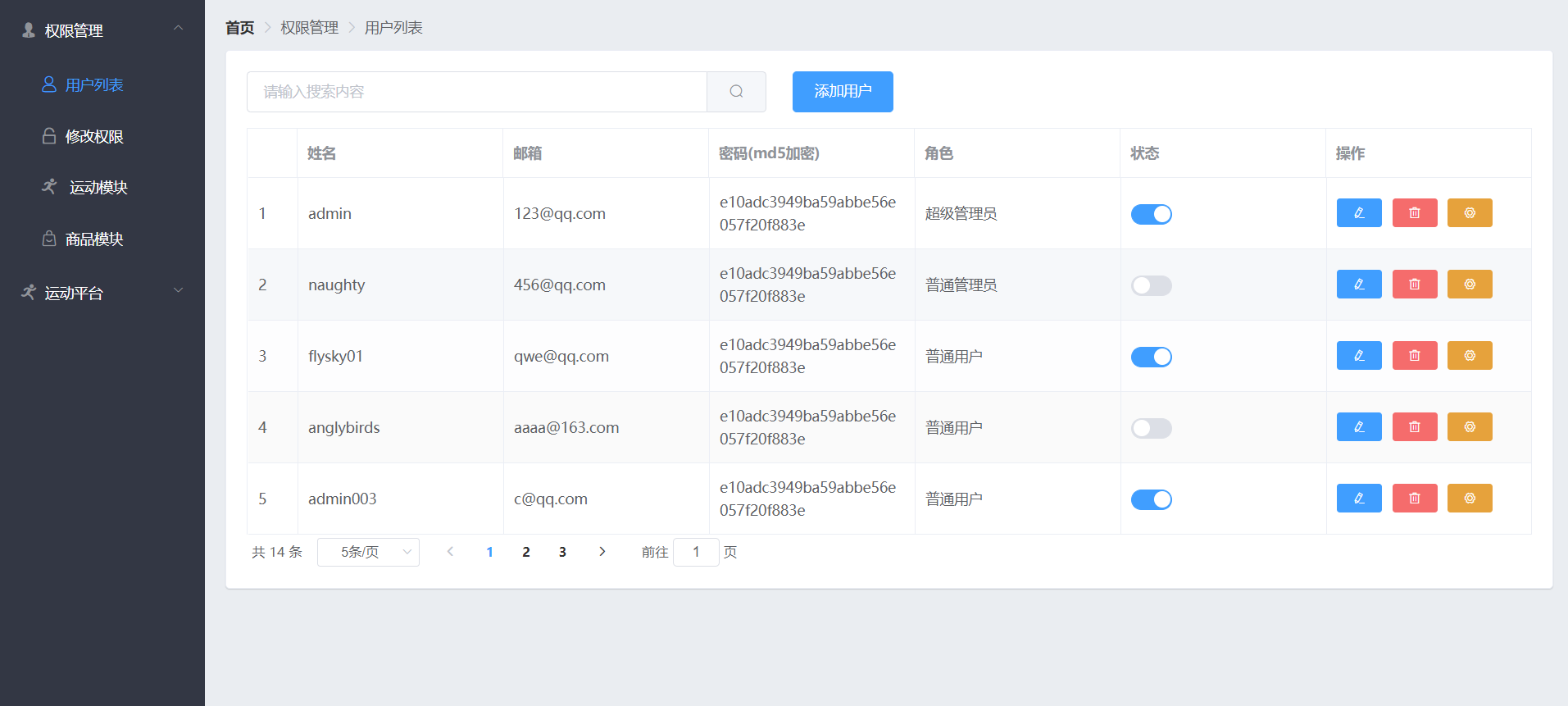
Task: Select page 1 in pagination
Action: 490,552
